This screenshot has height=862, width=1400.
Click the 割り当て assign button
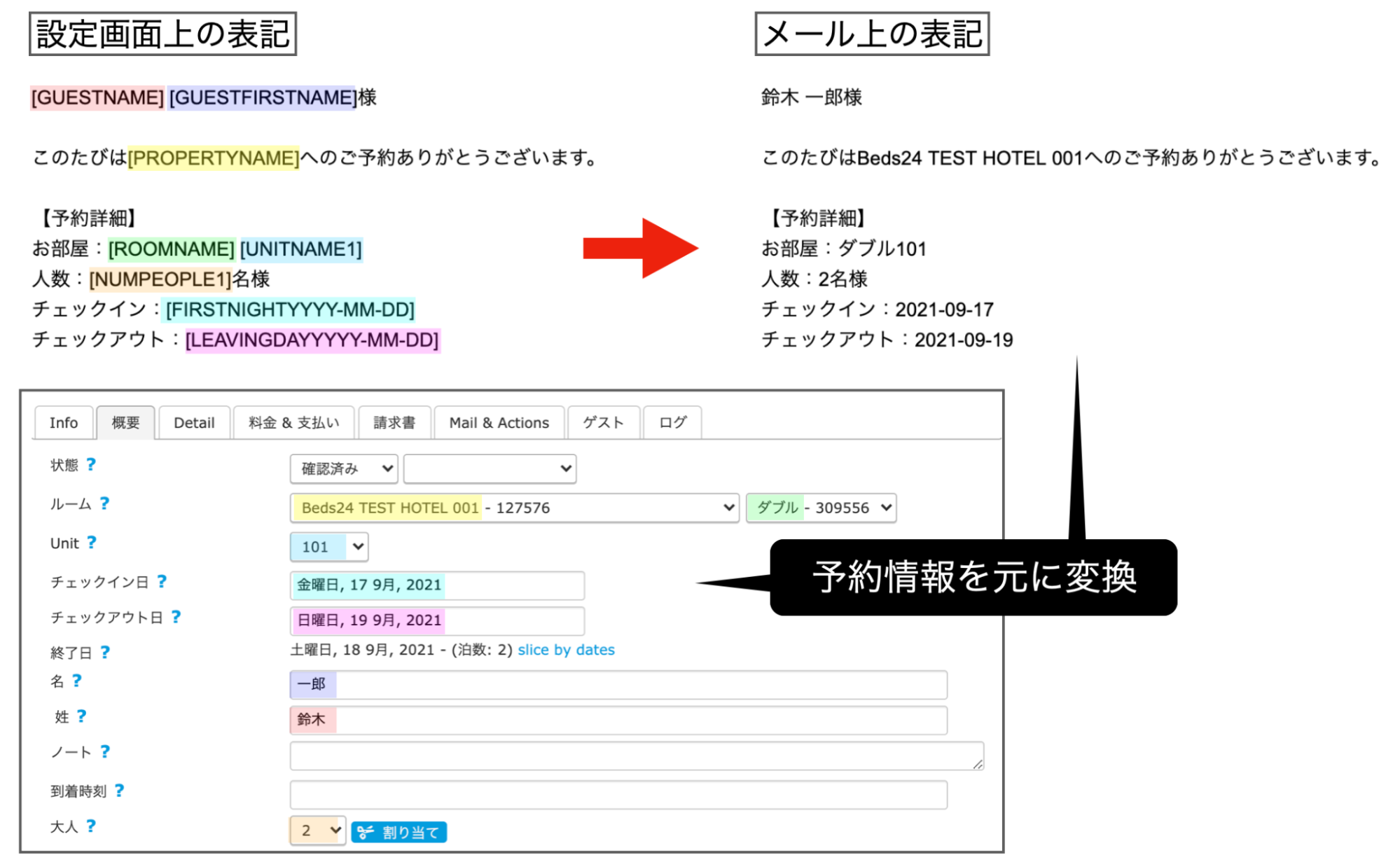pyautogui.click(x=399, y=832)
